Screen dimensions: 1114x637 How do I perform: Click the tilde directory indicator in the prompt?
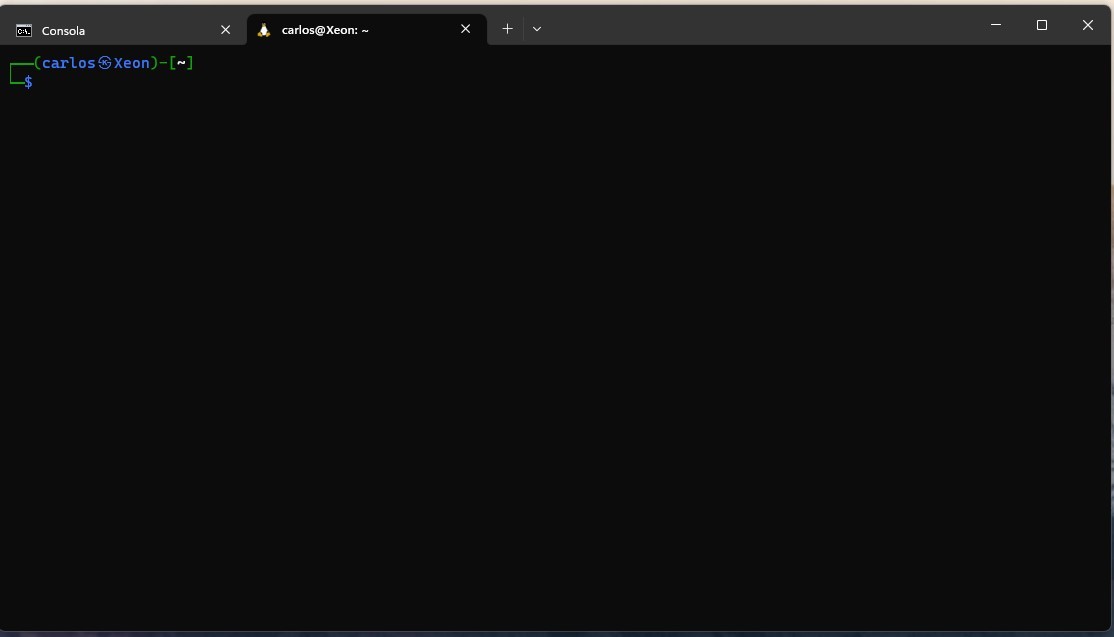(x=181, y=63)
